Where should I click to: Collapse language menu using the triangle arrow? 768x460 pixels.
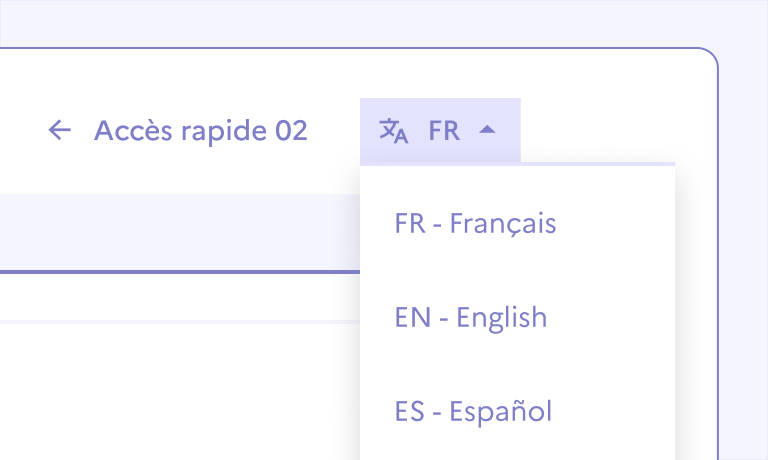(487, 130)
